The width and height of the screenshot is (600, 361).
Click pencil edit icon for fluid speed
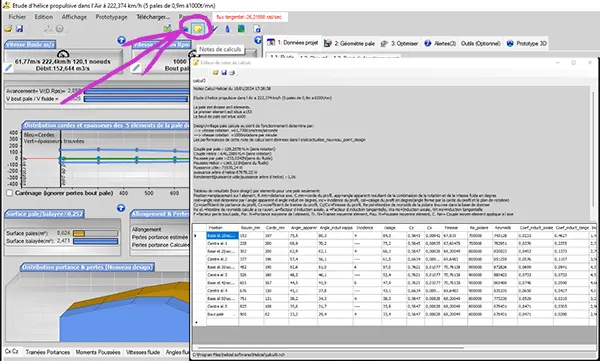point(8,68)
